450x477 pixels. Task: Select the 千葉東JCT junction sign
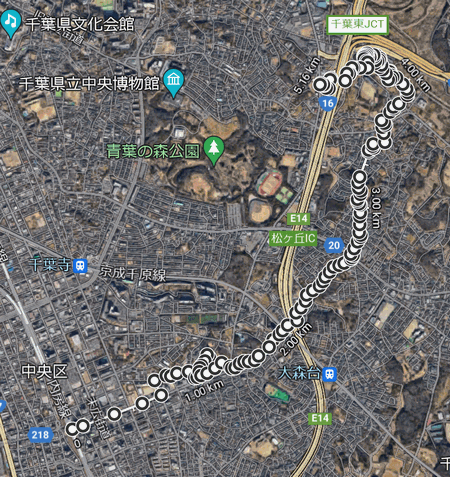click(358, 24)
